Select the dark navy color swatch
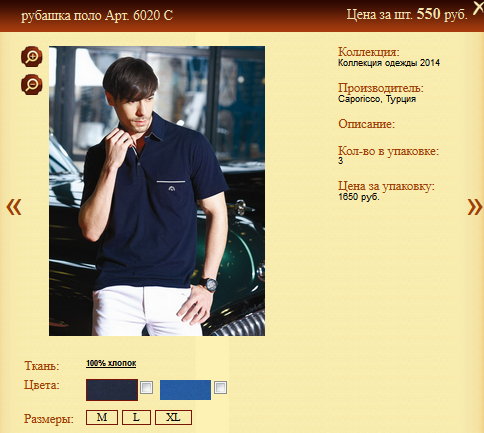The width and height of the screenshot is (484, 433). click(x=112, y=390)
